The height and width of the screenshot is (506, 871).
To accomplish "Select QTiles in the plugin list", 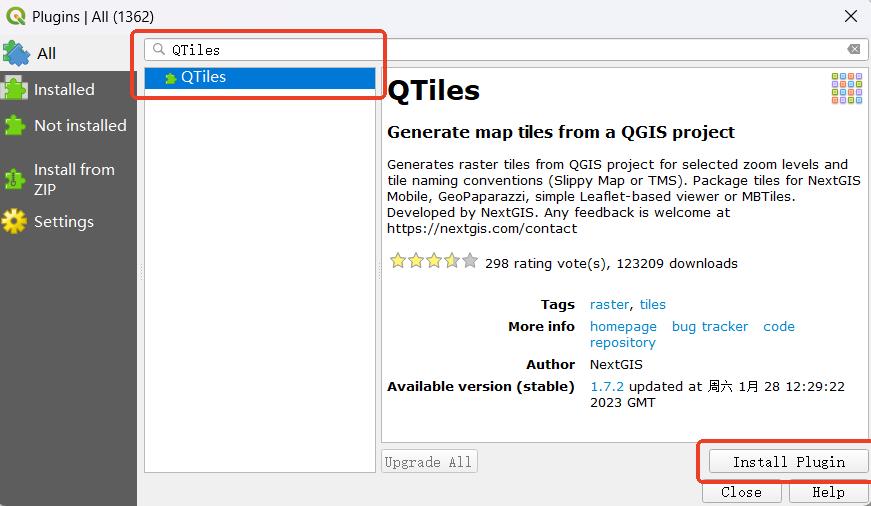I will click(260, 78).
